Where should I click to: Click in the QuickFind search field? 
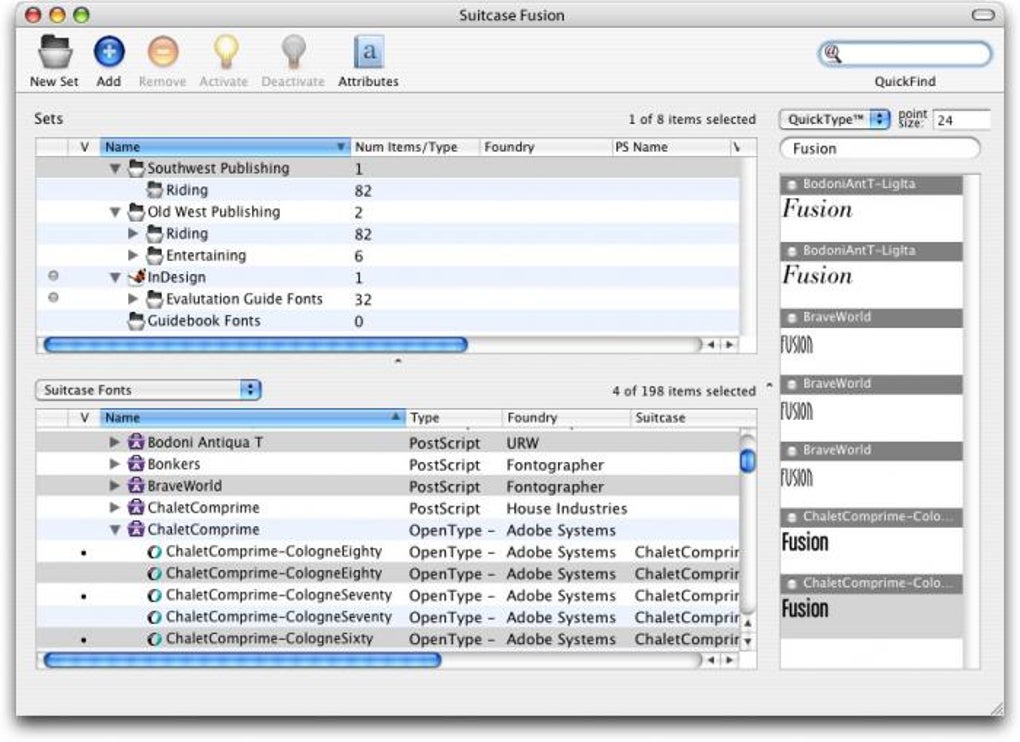(x=906, y=54)
